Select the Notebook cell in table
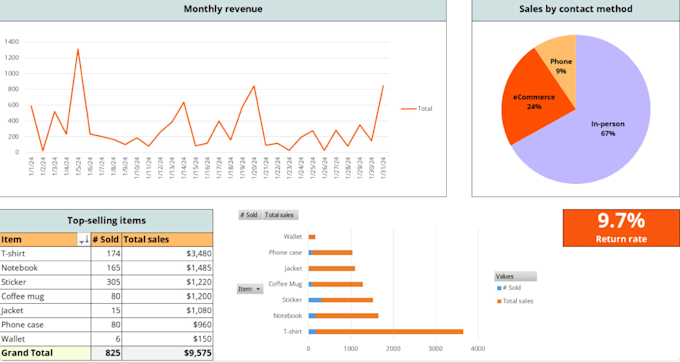680x362 pixels. (45, 268)
